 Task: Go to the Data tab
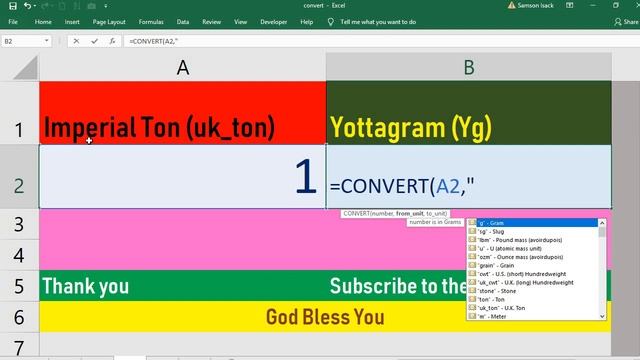[x=183, y=22]
